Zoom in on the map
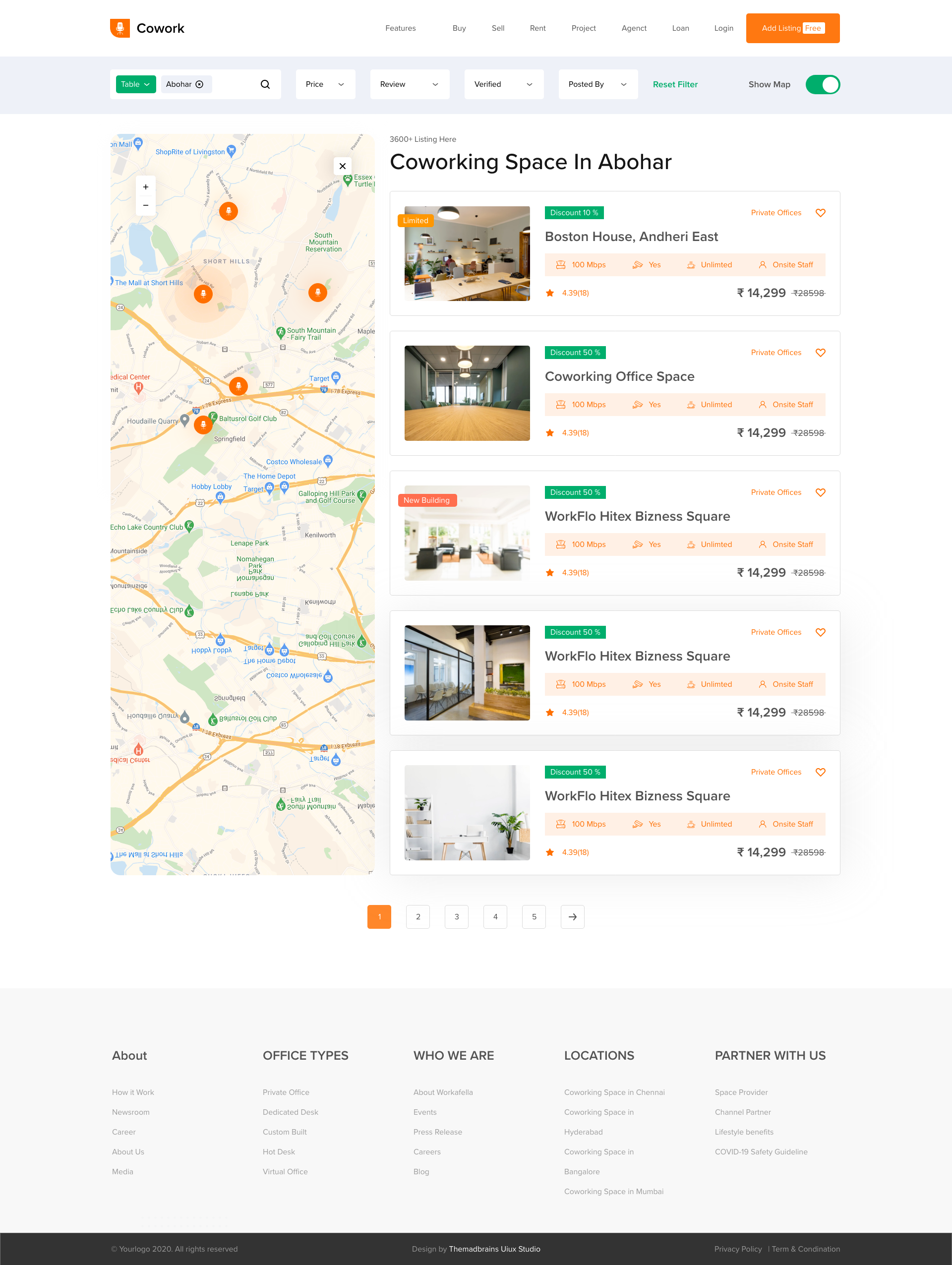Image resolution: width=952 pixels, height=1265 pixels. (x=146, y=187)
